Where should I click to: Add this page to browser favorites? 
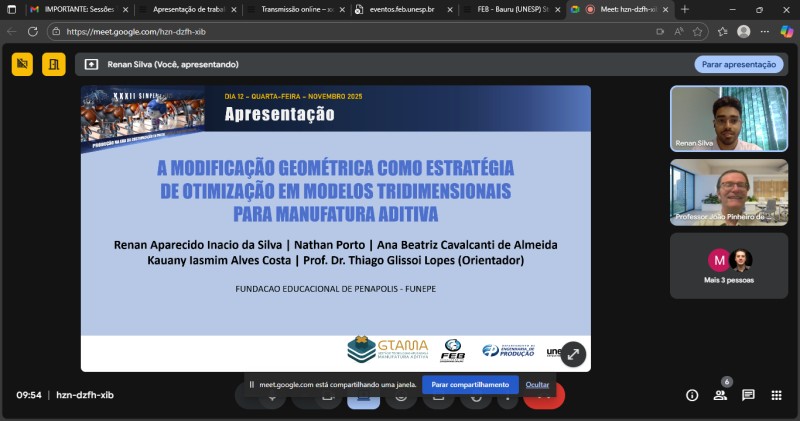click(722, 31)
